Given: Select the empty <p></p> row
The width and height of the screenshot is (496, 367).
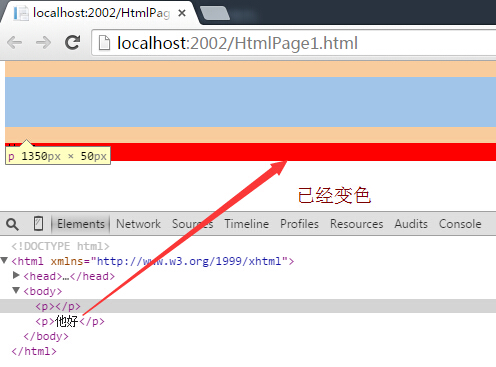Looking at the screenshot, I should [248, 306].
